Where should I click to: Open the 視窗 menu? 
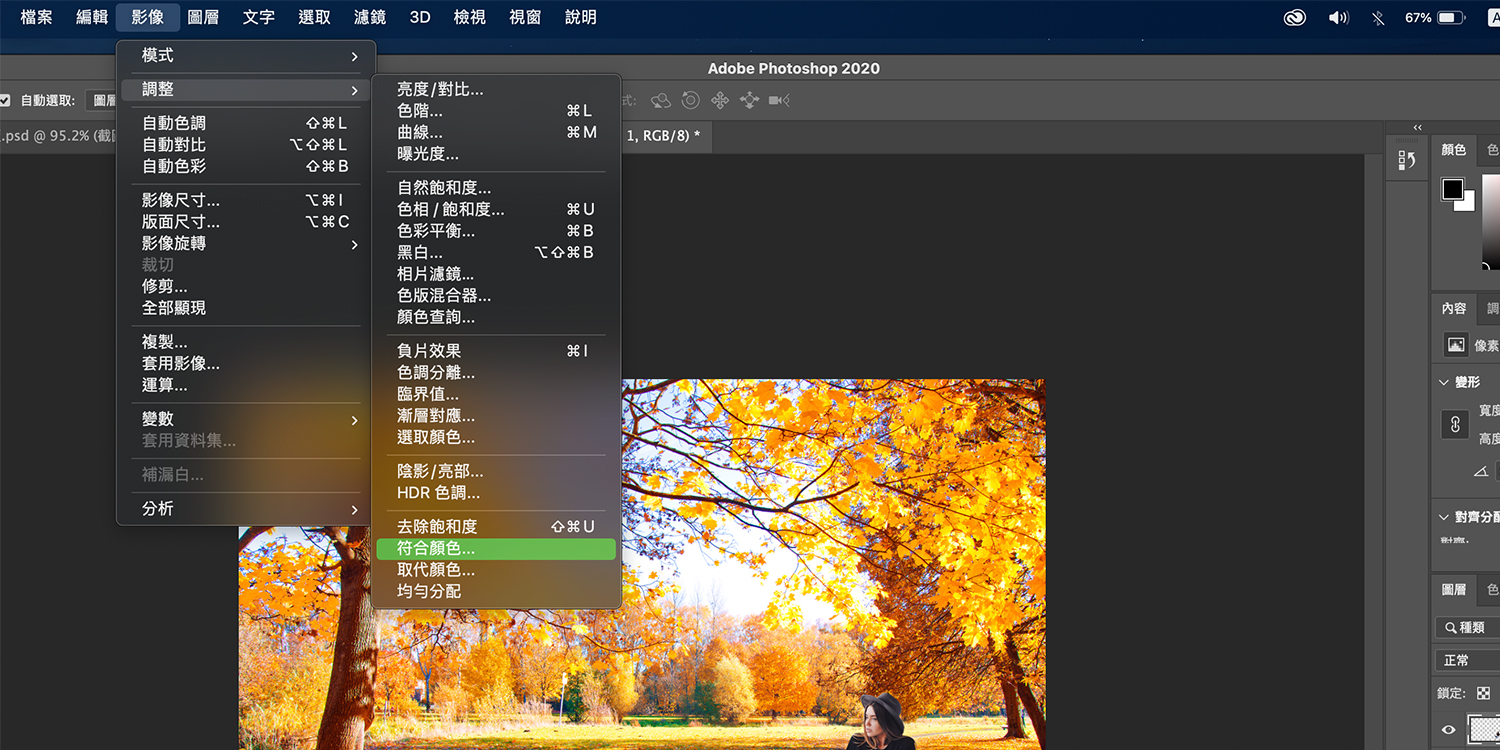(525, 17)
